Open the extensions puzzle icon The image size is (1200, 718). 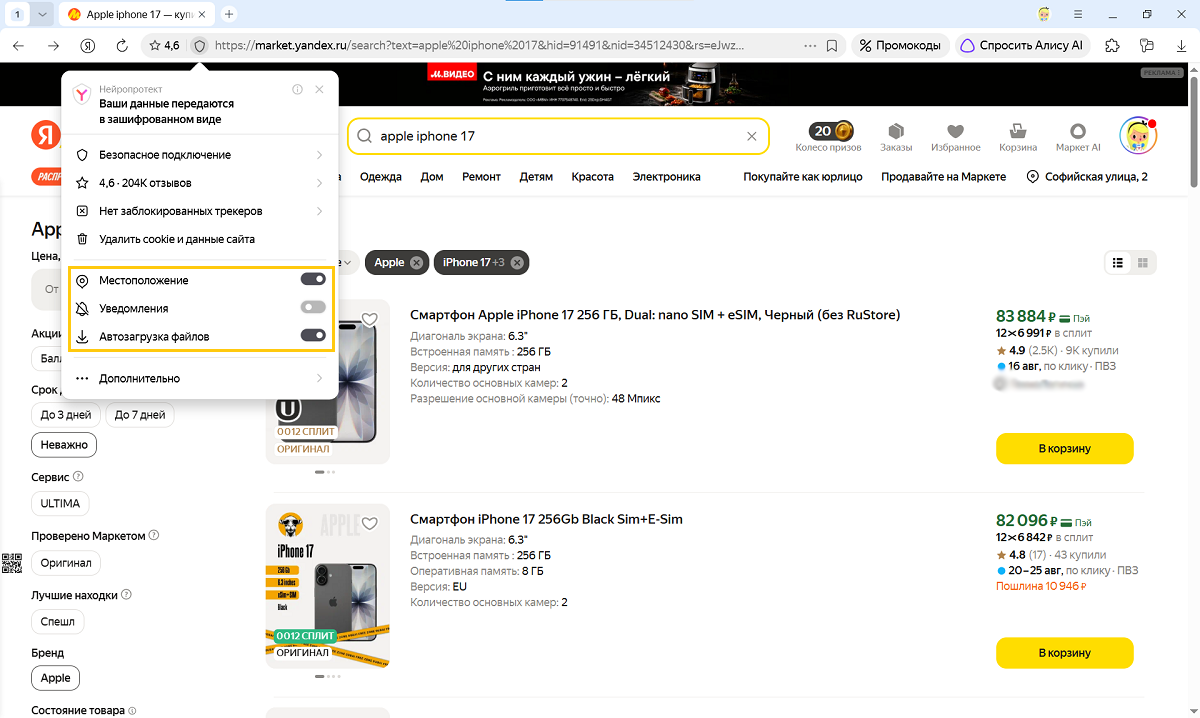[1112, 45]
